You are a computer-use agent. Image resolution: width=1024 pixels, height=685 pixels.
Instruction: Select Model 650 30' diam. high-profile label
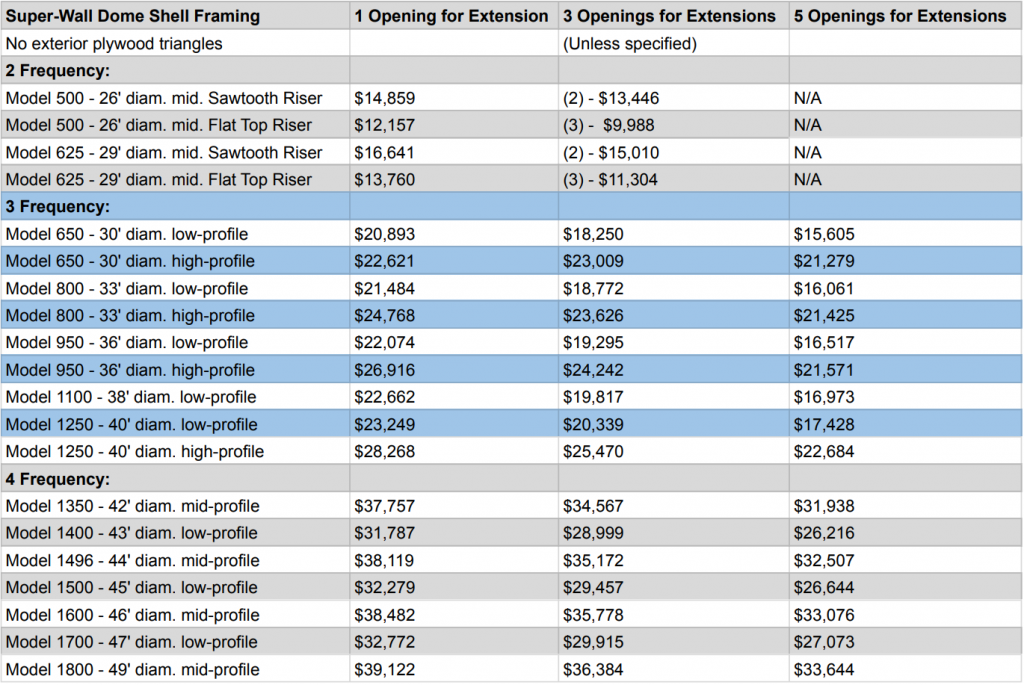pos(175,261)
